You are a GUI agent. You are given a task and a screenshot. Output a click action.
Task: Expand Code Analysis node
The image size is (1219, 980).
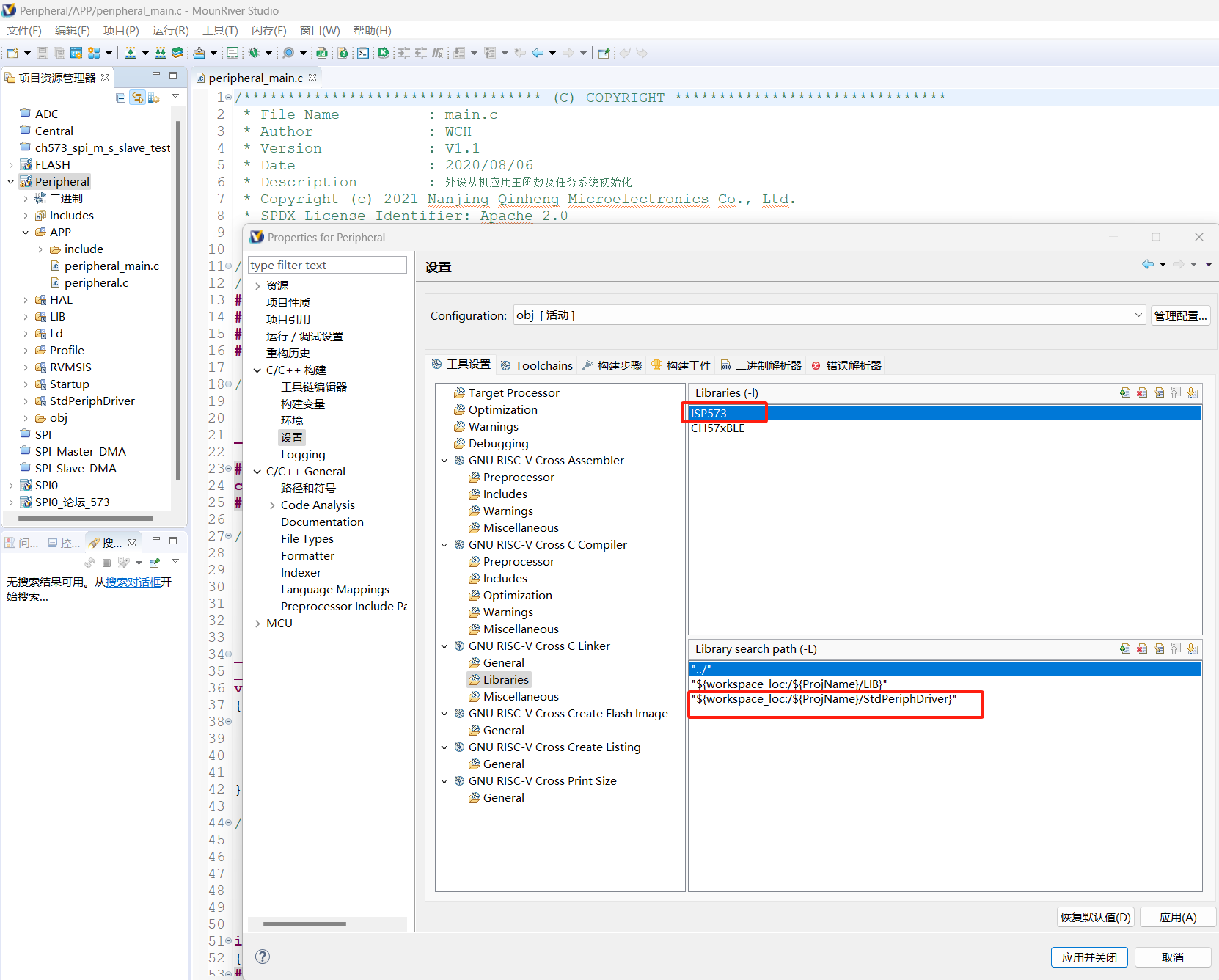(272, 505)
